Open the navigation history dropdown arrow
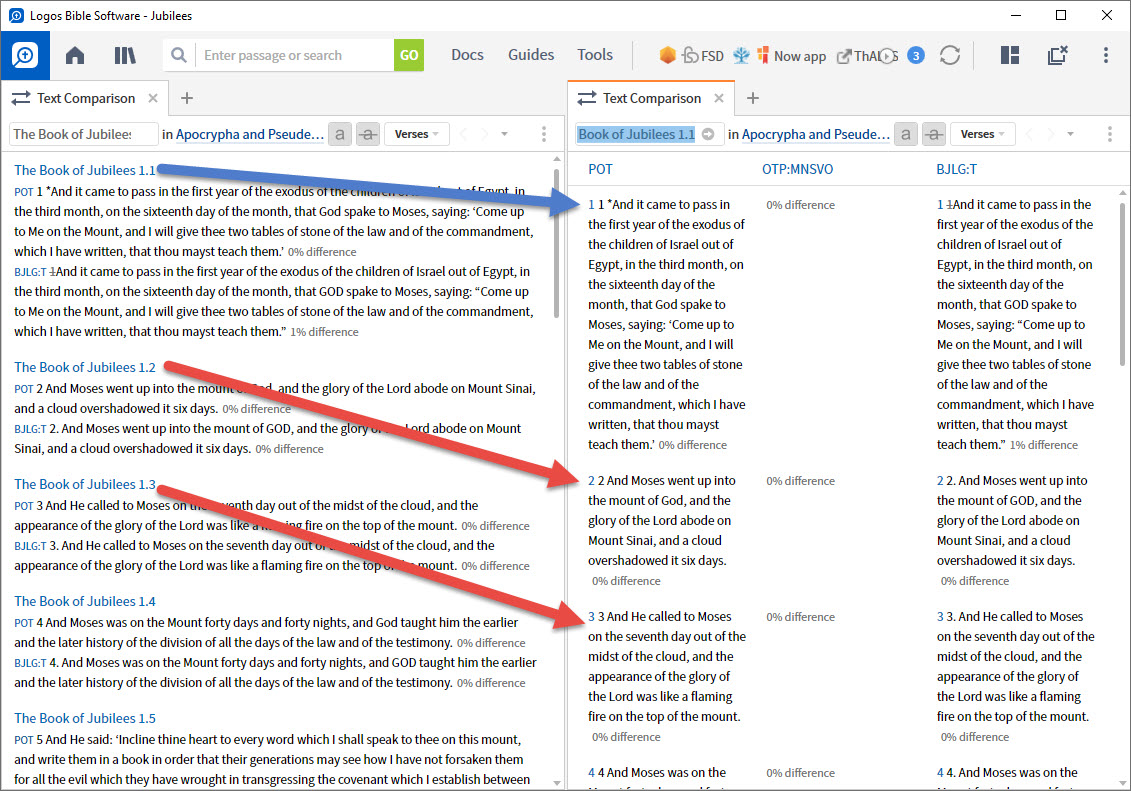This screenshot has width=1131, height=791. (x=503, y=133)
